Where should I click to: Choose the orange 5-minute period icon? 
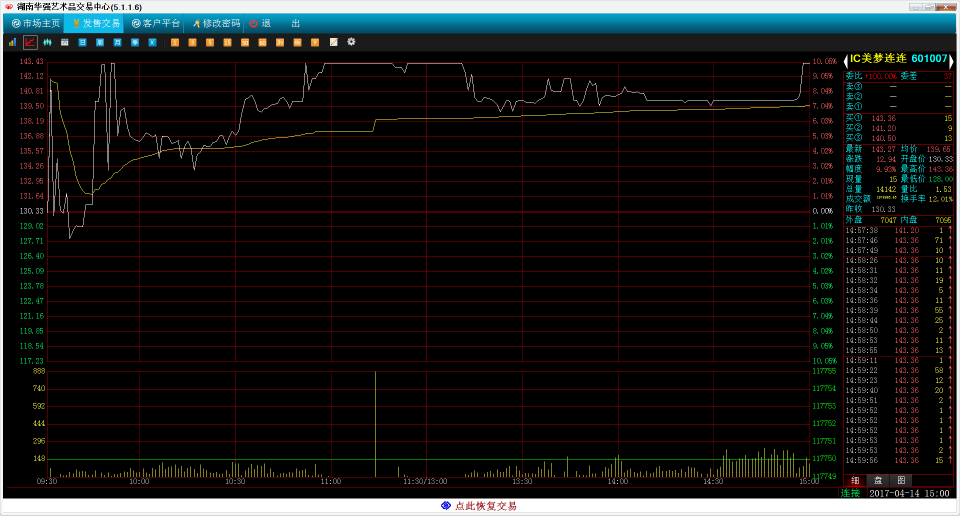(210, 42)
